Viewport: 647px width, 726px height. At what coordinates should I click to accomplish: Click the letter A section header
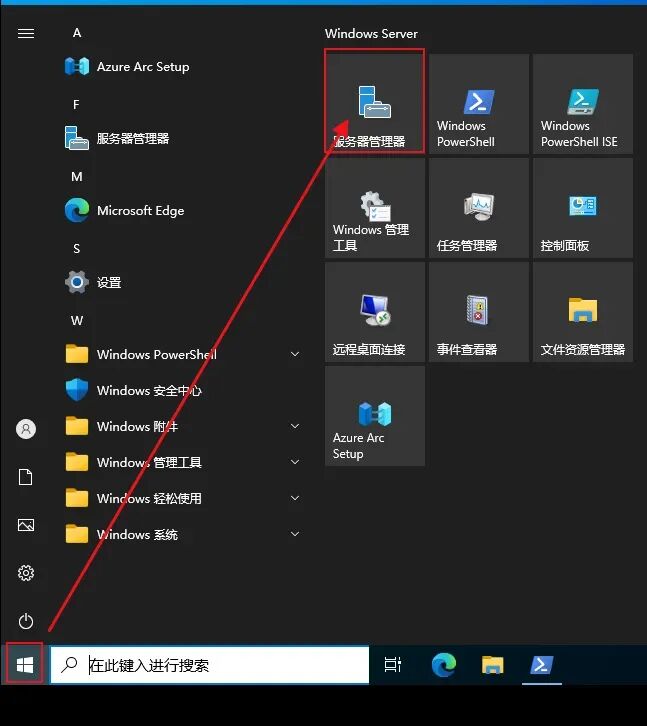click(x=77, y=33)
